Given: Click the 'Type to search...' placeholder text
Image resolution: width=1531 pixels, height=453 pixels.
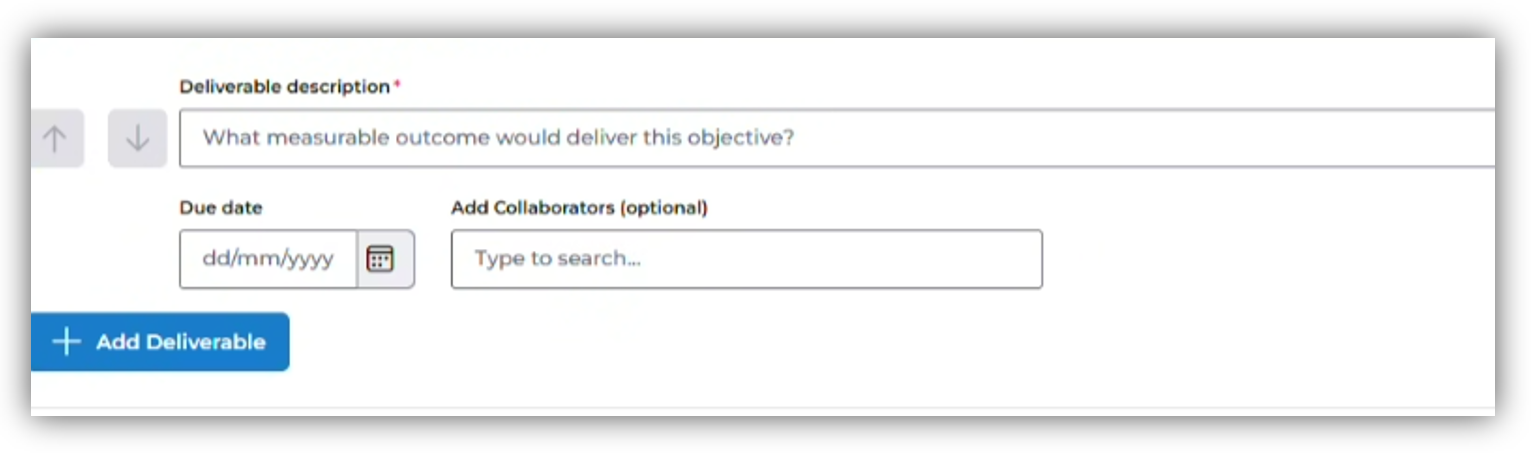Looking at the screenshot, I should tap(557, 259).
